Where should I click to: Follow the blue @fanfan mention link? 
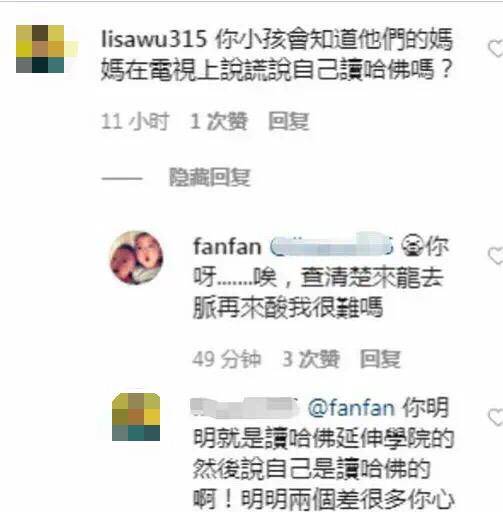tap(351, 408)
